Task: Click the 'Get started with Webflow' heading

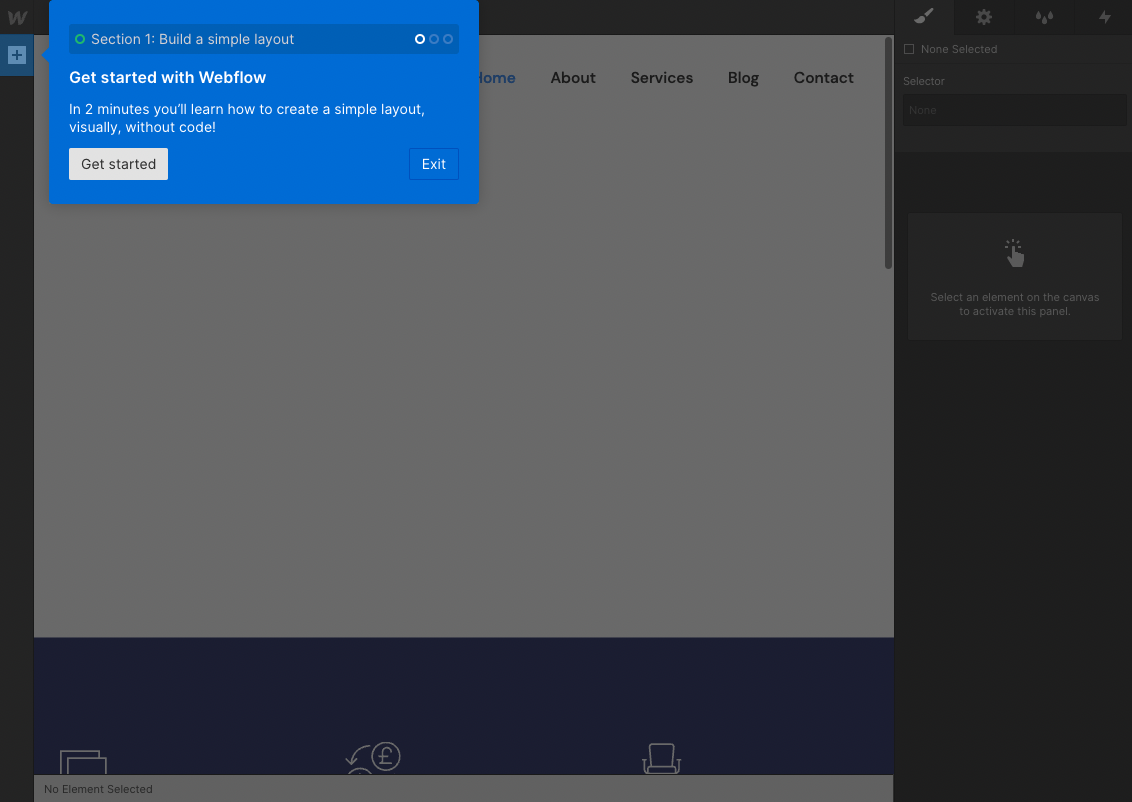Action: (x=167, y=77)
